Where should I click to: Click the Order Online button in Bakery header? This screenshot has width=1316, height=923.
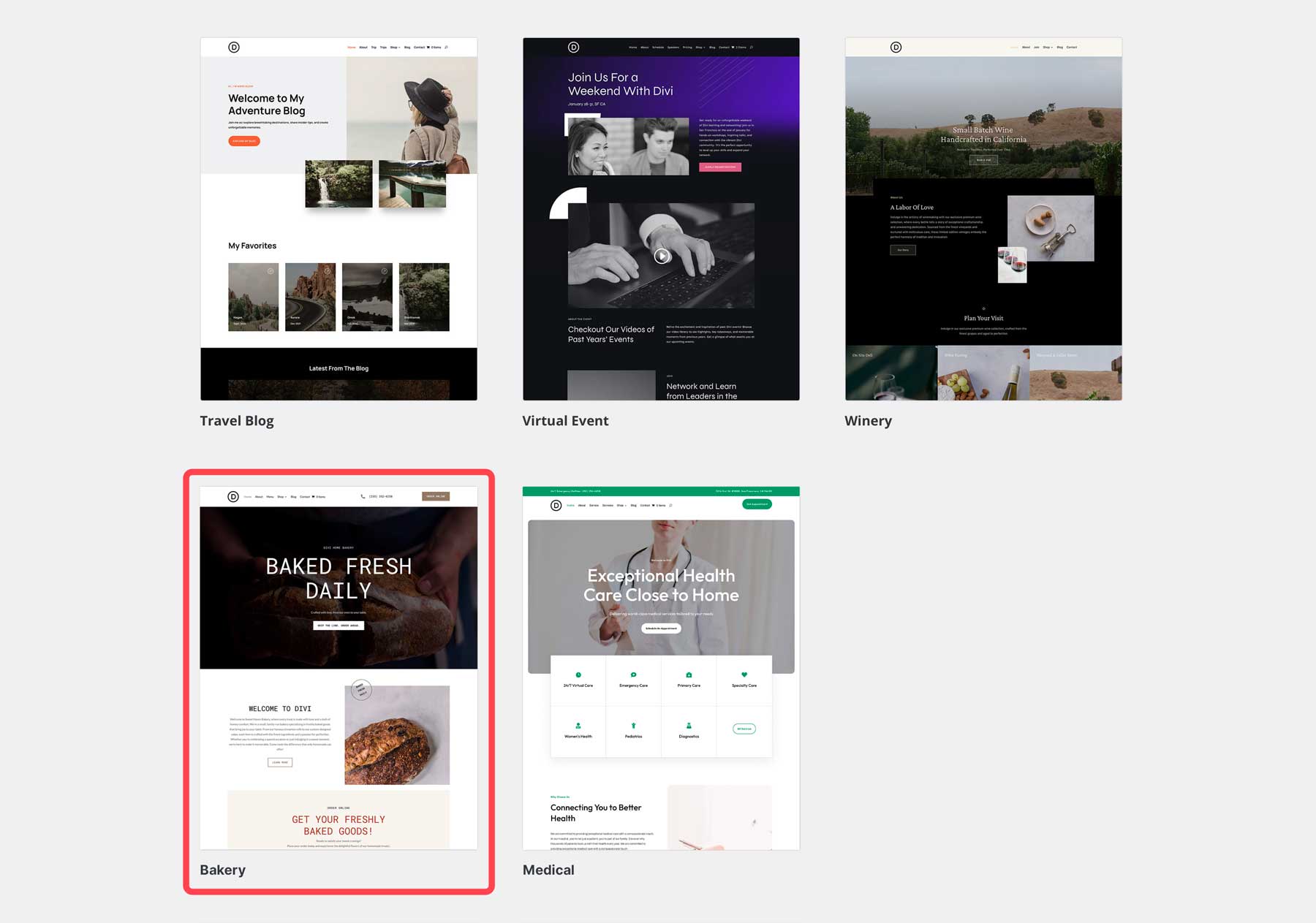pyautogui.click(x=435, y=496)
